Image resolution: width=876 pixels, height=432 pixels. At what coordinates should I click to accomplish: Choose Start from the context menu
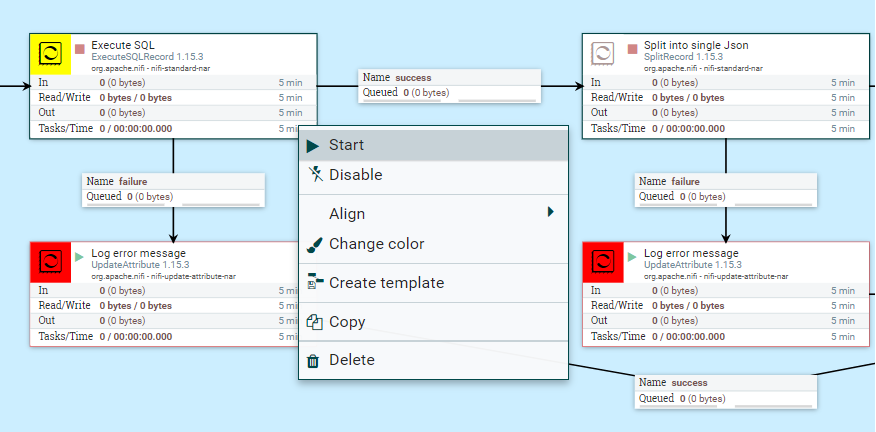pos(346,145)
